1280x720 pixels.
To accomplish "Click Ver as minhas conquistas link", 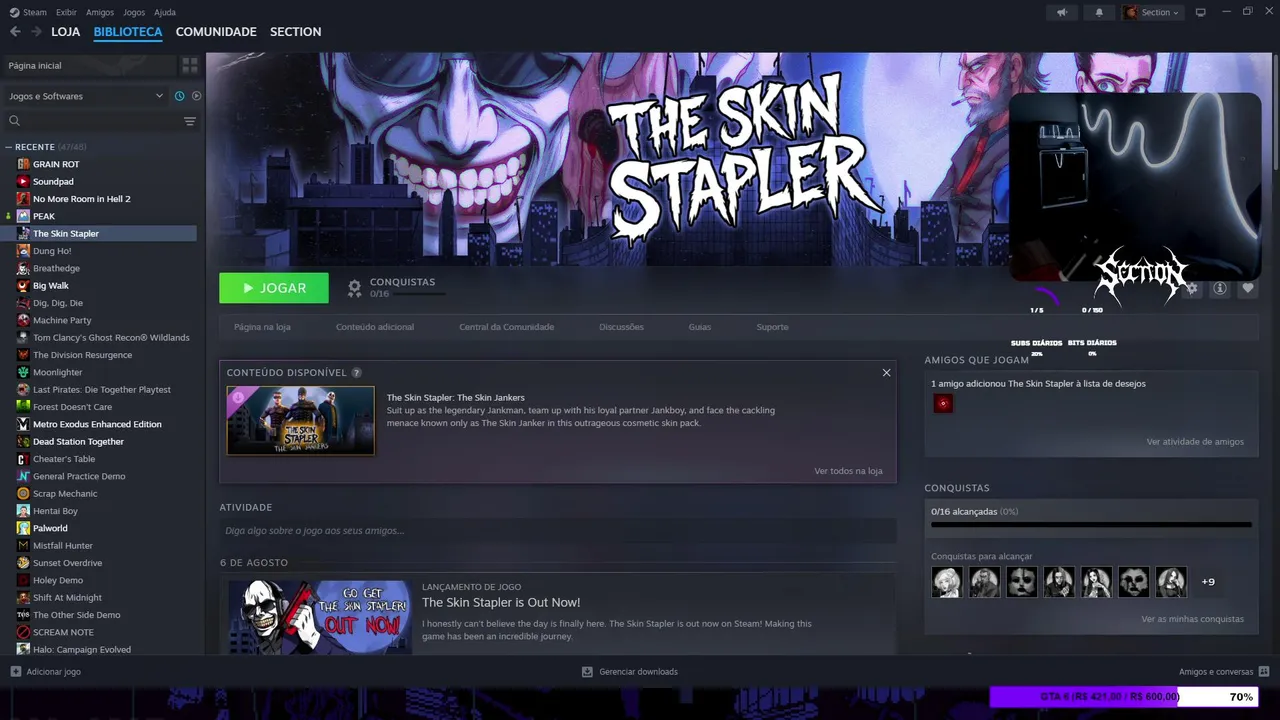I will [1193, 619].
